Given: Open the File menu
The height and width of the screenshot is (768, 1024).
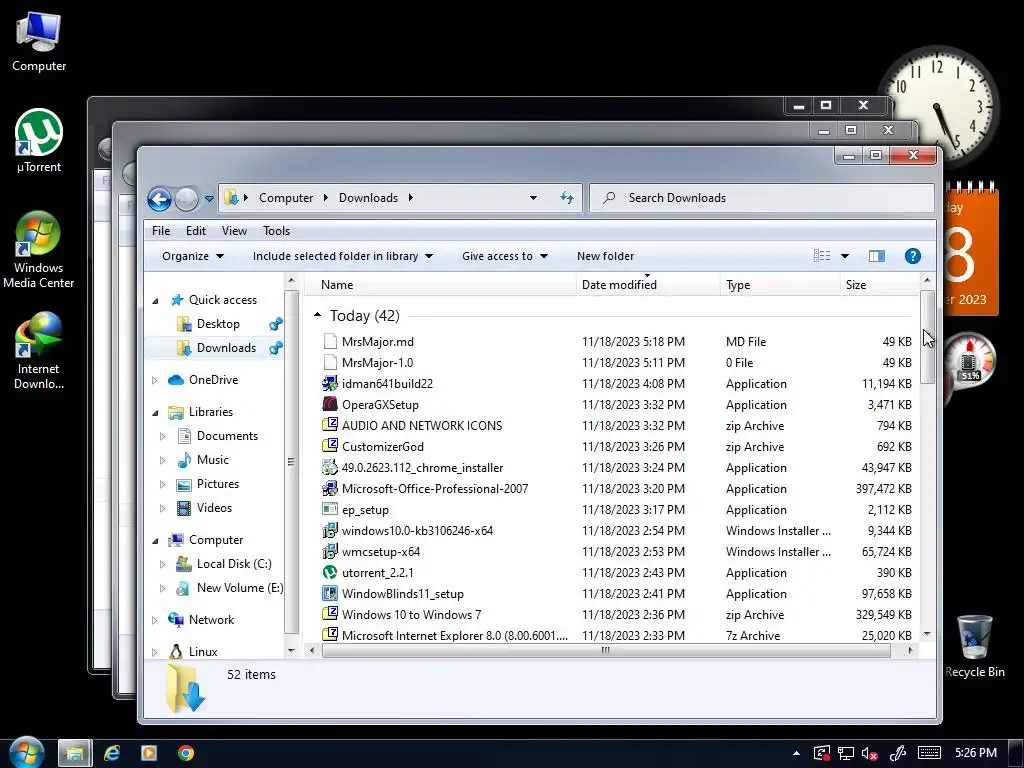Looking at the screenshot, I should 161,231.
